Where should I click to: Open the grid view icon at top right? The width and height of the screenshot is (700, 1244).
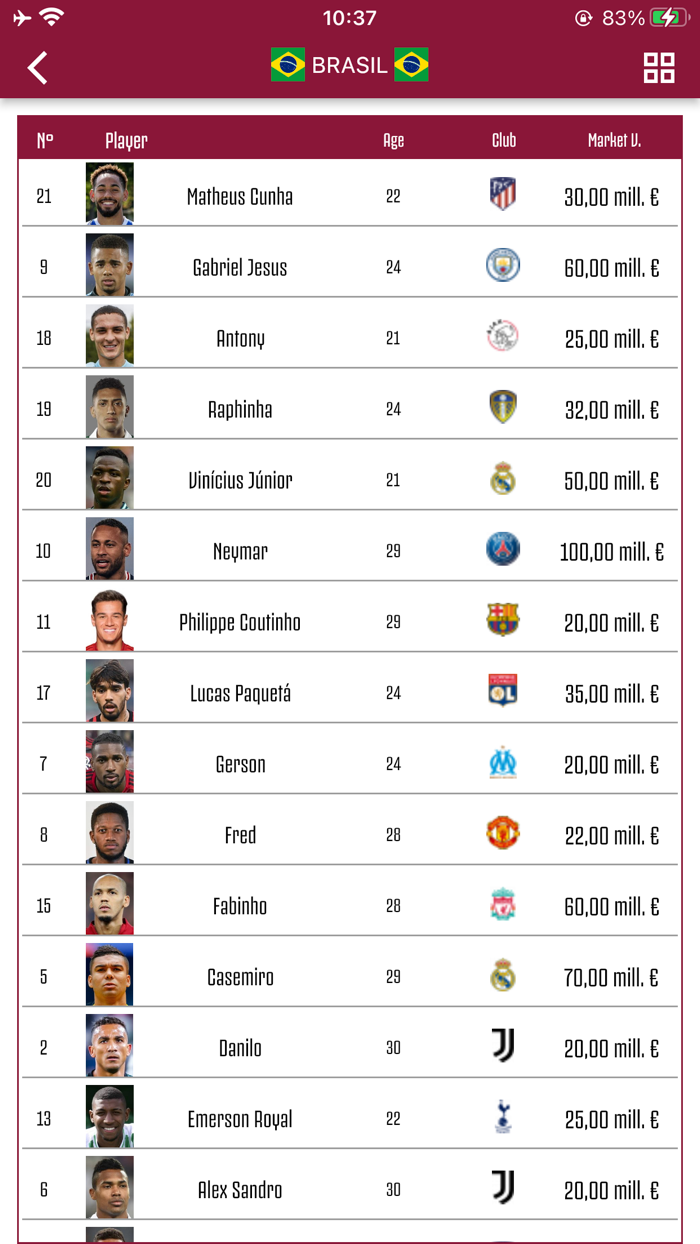(x=657, y=68)
